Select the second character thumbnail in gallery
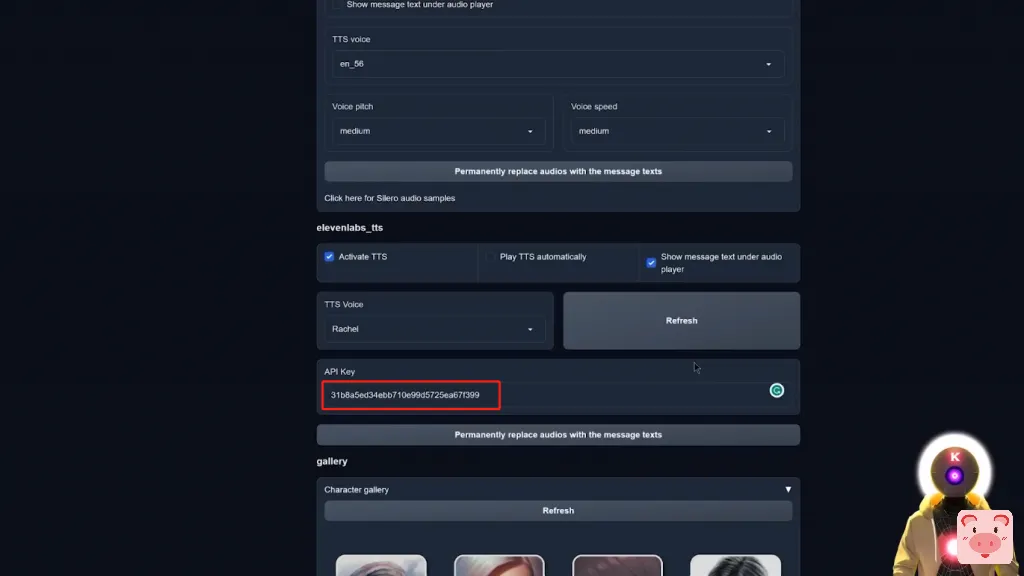The image size is (1024, 576). pos(499,566)
